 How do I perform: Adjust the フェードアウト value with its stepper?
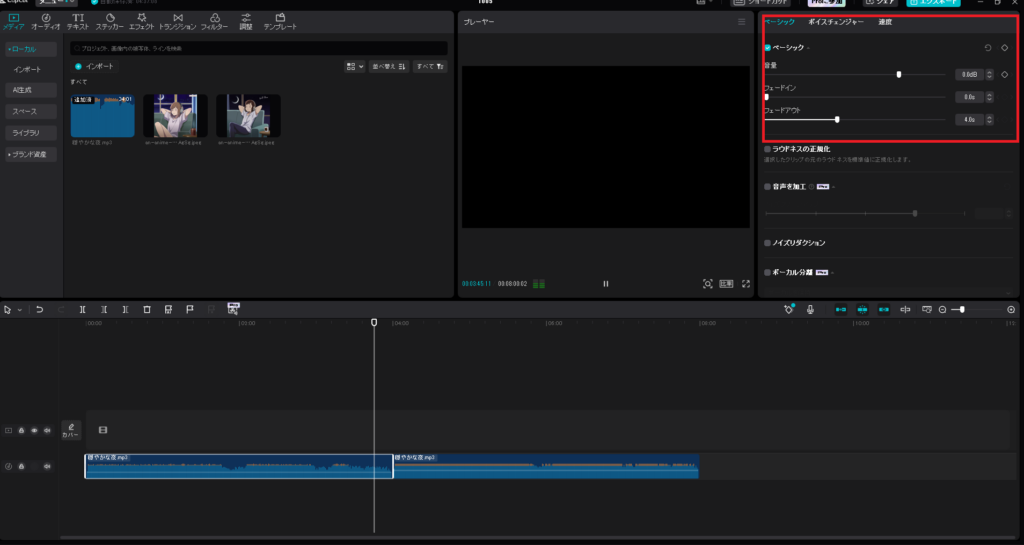[989, 119]
